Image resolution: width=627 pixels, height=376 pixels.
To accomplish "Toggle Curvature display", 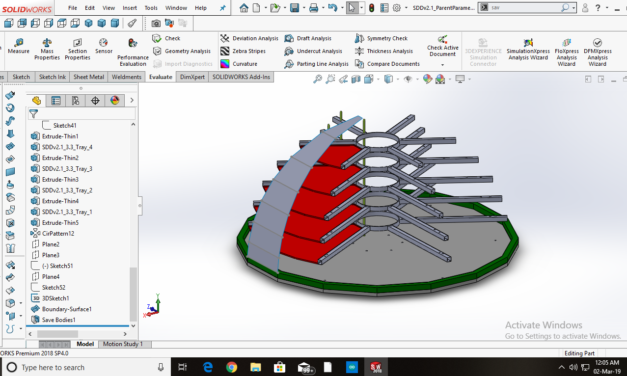I will tap(239, 64).
